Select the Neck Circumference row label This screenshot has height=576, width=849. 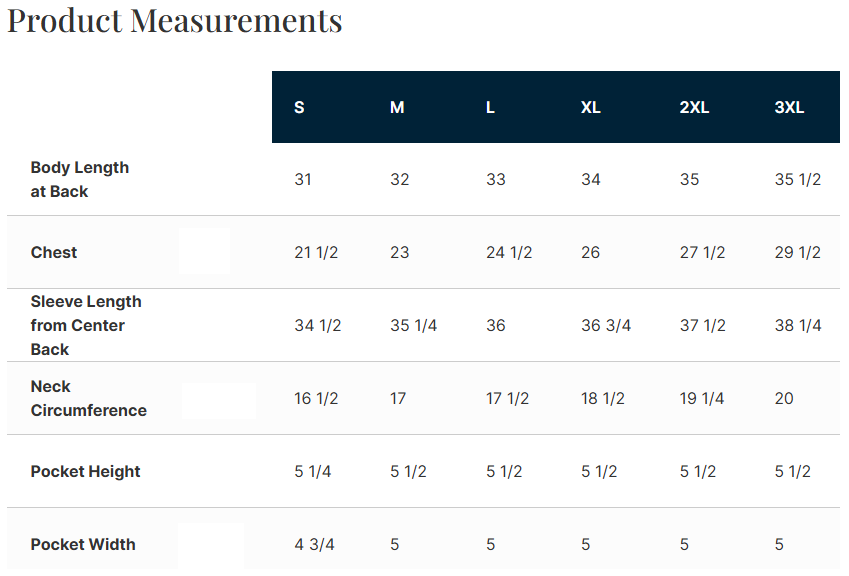[88, 398]
